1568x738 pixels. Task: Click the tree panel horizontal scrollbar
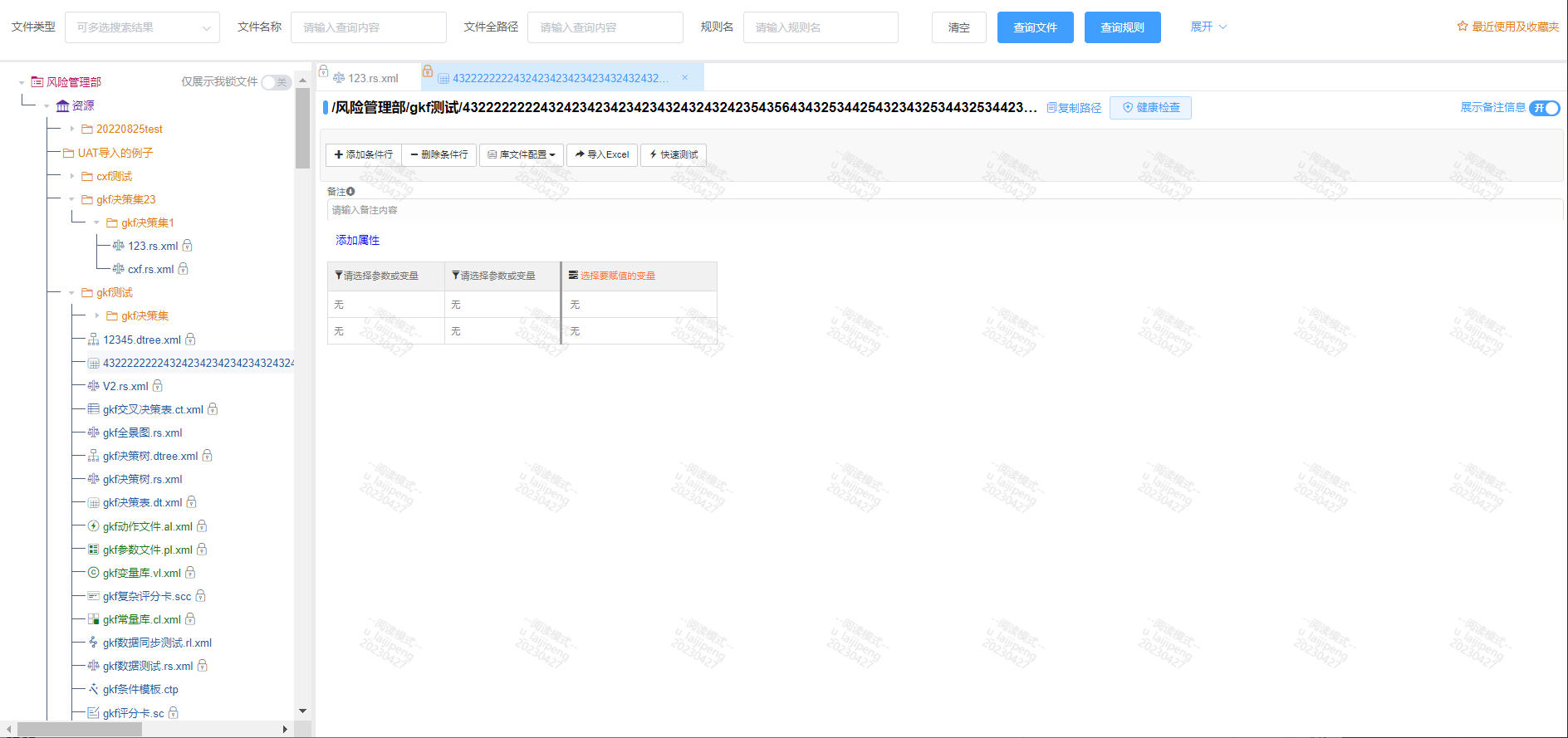click(80, 729)
